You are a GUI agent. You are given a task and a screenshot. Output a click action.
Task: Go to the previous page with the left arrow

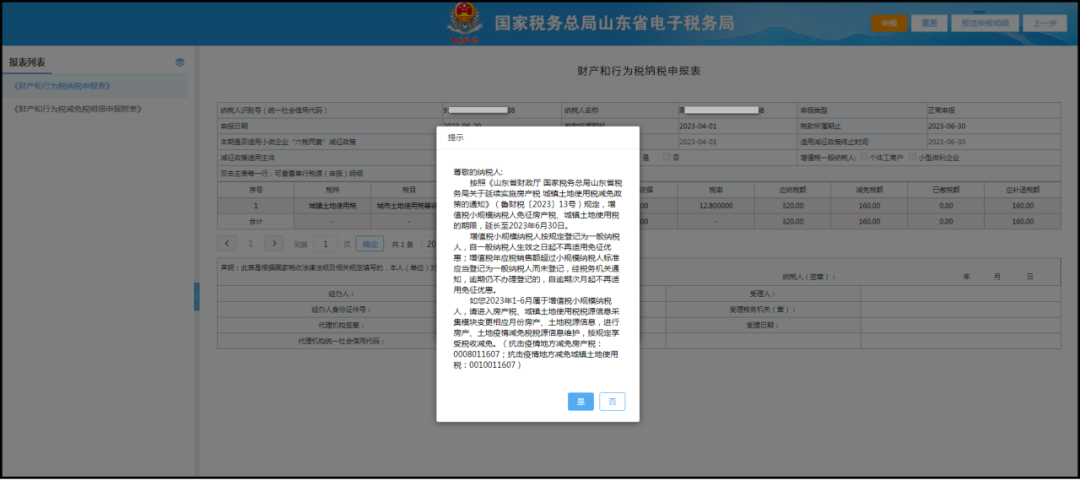229,243
